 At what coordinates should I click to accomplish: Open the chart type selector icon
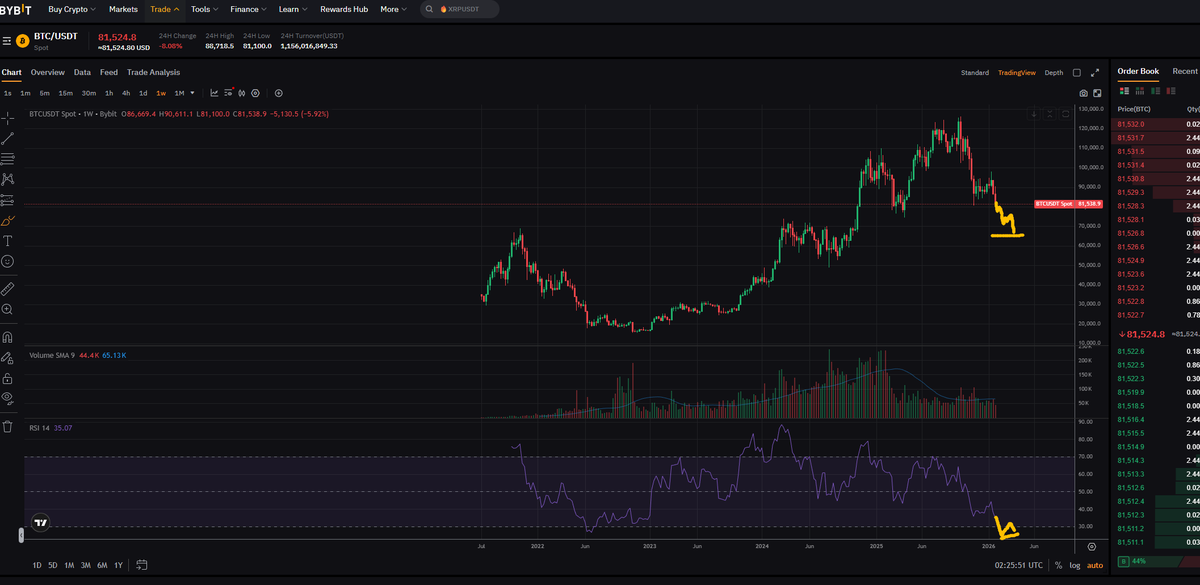click(214, 93)
